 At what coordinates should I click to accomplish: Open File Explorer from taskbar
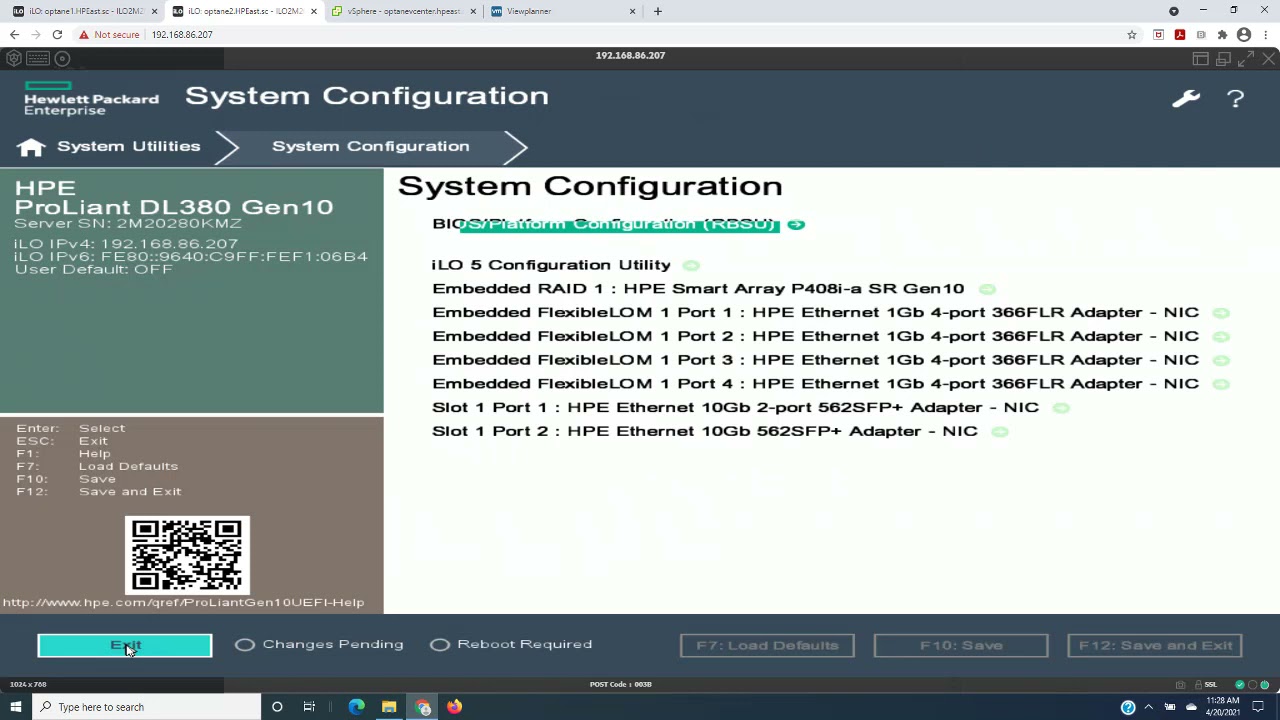click(389, 707)
